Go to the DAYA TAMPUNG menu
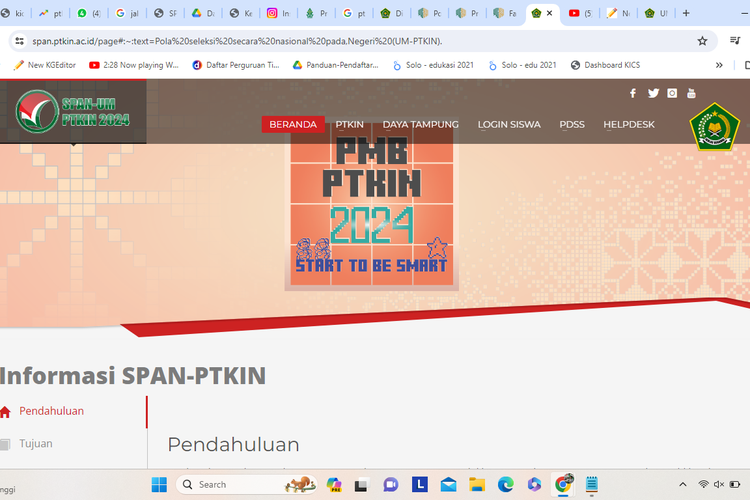This screenshot has width=750, height=500. pos(420,125)
